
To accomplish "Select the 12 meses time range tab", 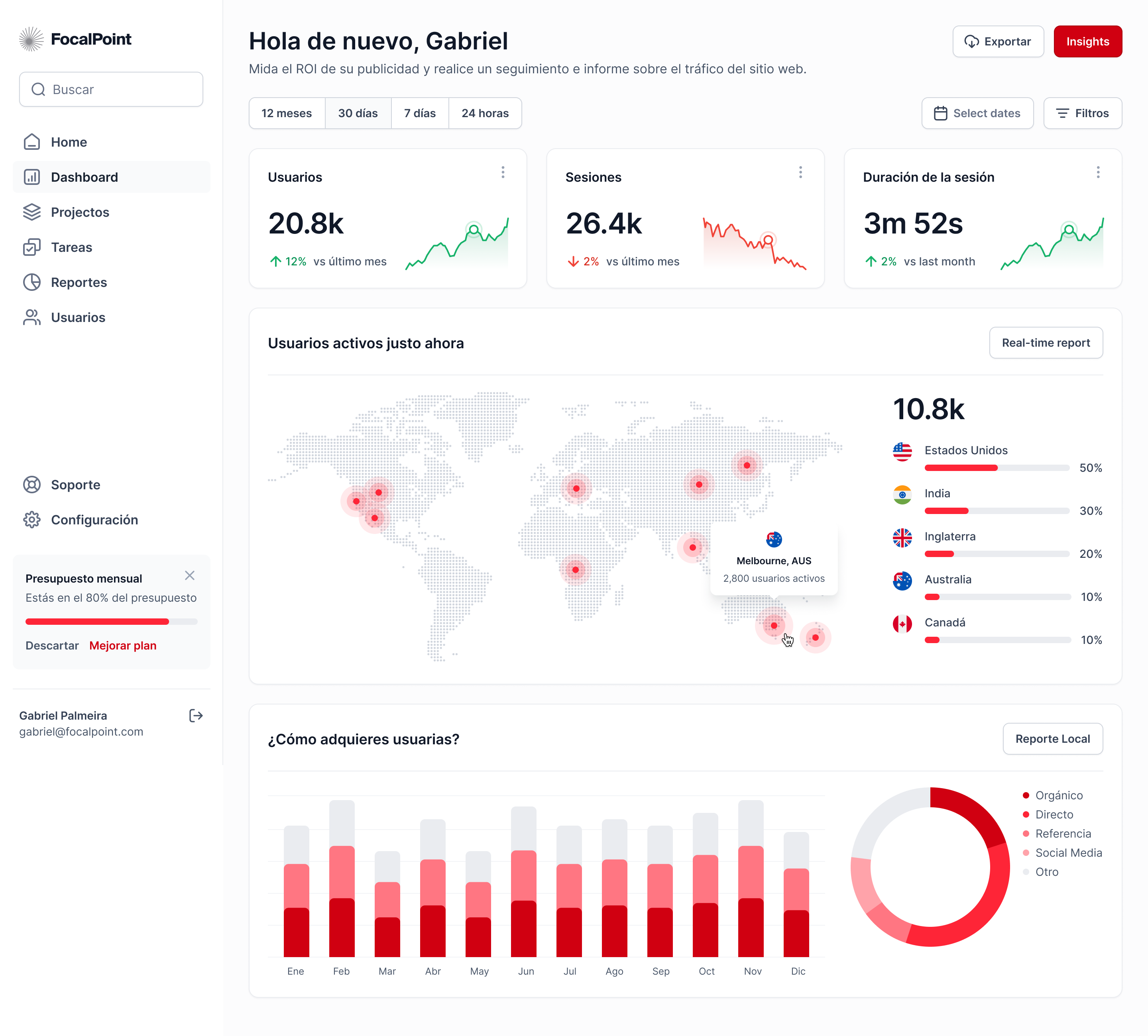I will 287,113.
